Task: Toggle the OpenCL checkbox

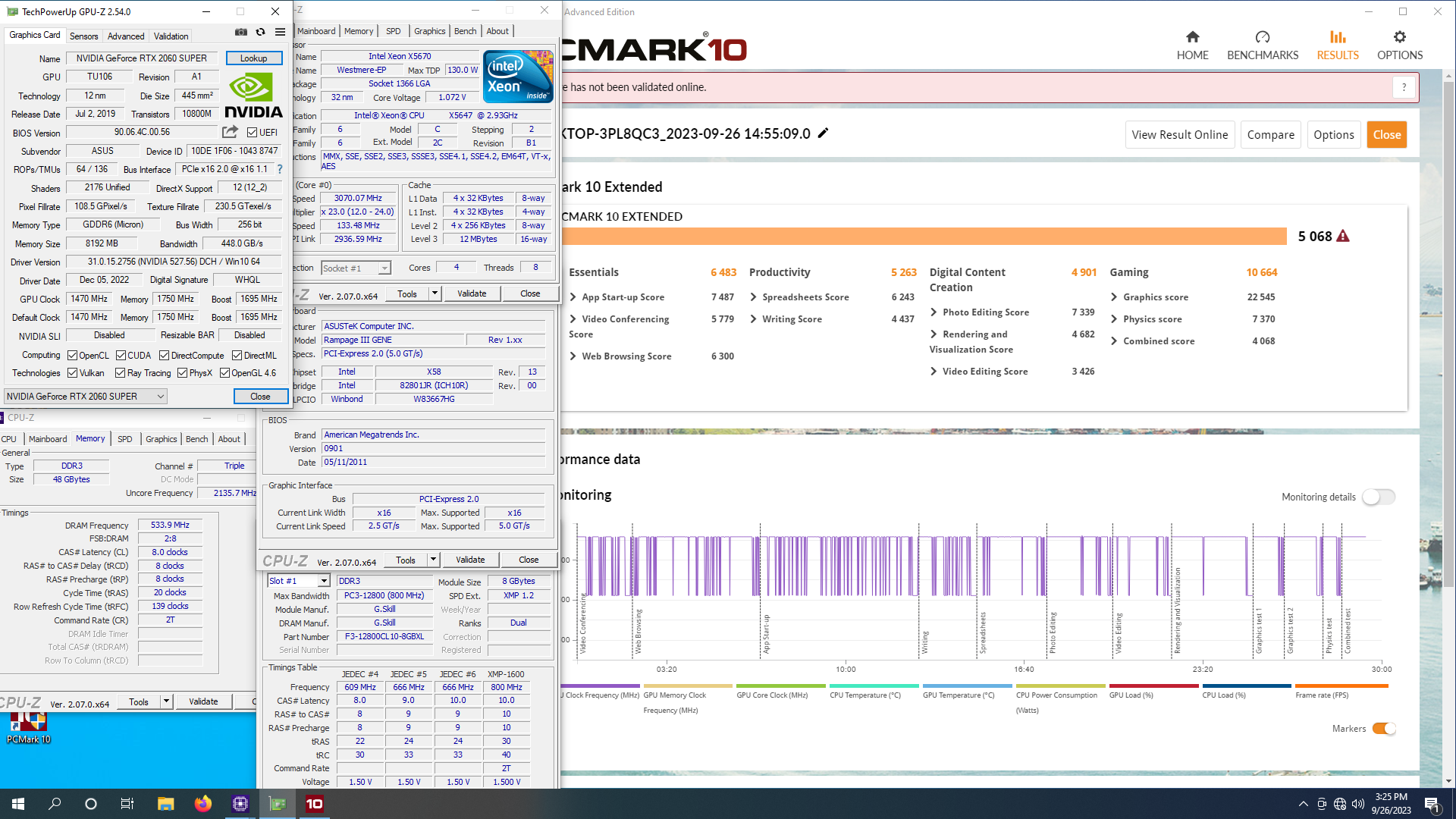Action: pos(72,355)
